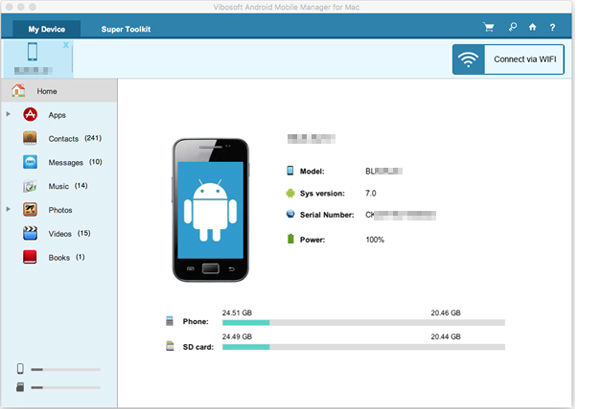The image size is (600, 409).
Task: Open Contacts (241) list
Action: [x=75, y=139]
